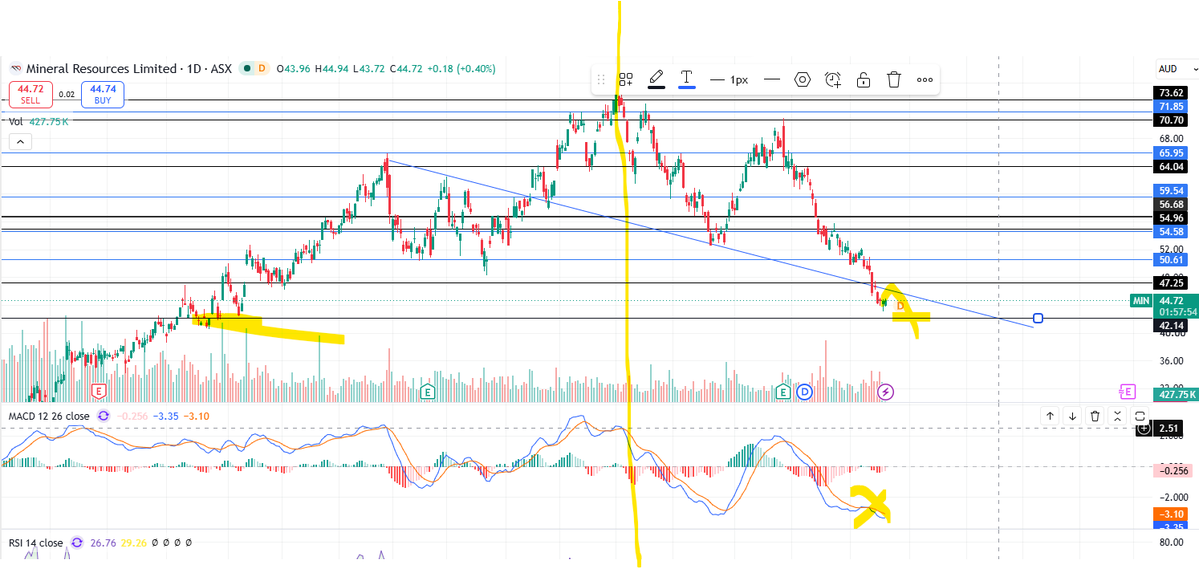Click the orange -3.10 signal label
The image size is (1199, 569).
click(x=1170, y=515)
